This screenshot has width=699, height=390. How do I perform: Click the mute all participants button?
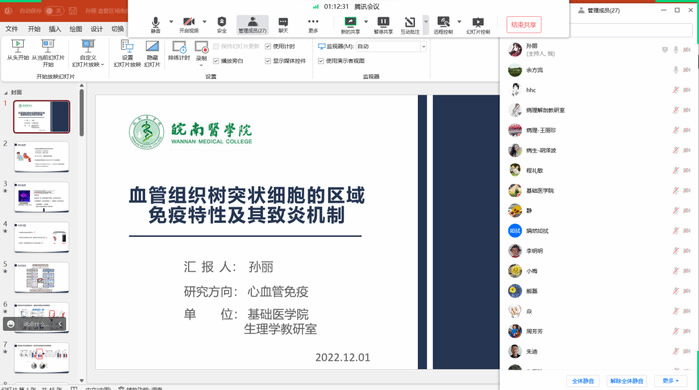coord(583,381)
